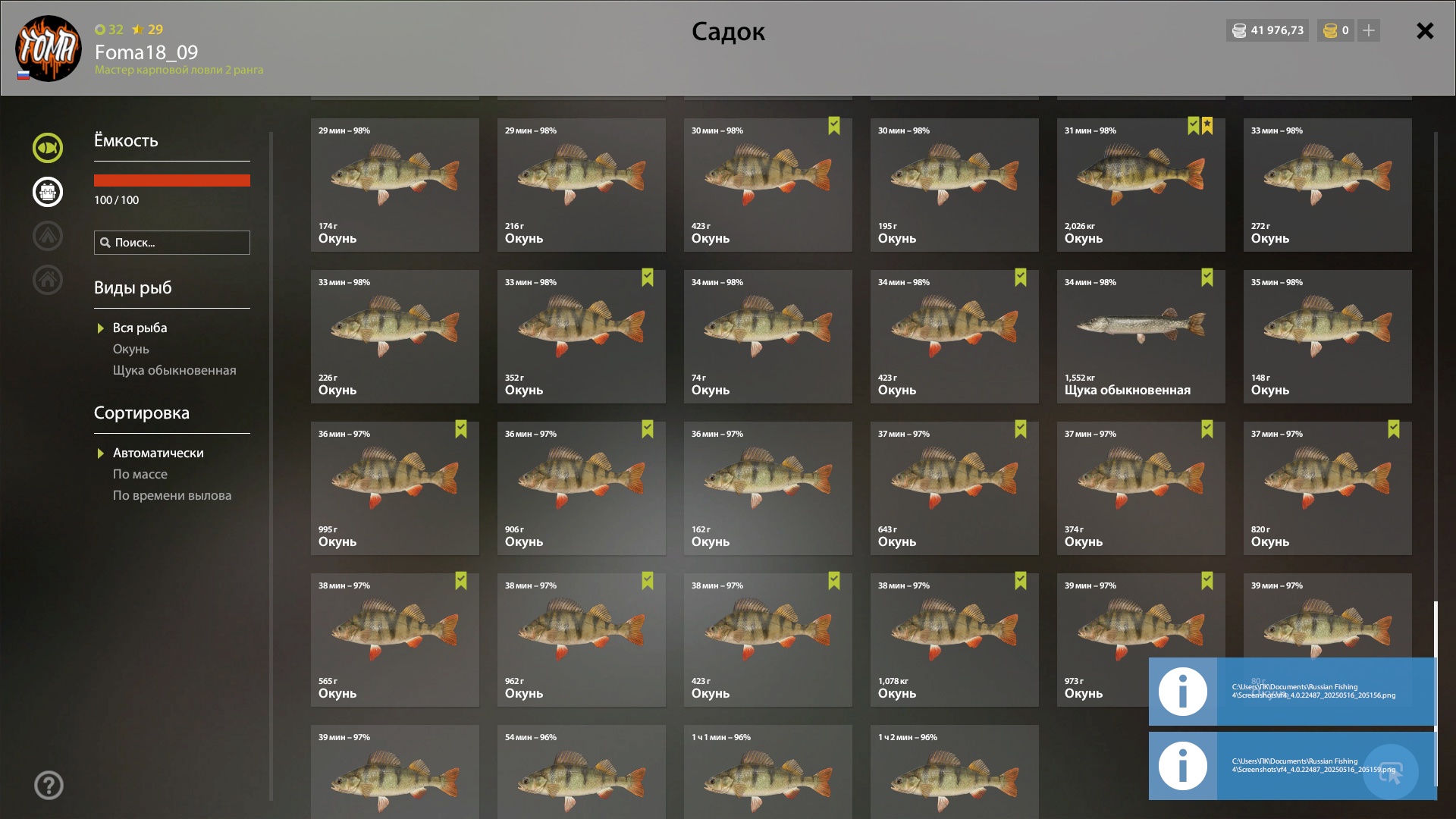This screenshot has height=819, width=1456.
Task: Click the silver coins balance 41 976,73
Action: [1267, 30]
